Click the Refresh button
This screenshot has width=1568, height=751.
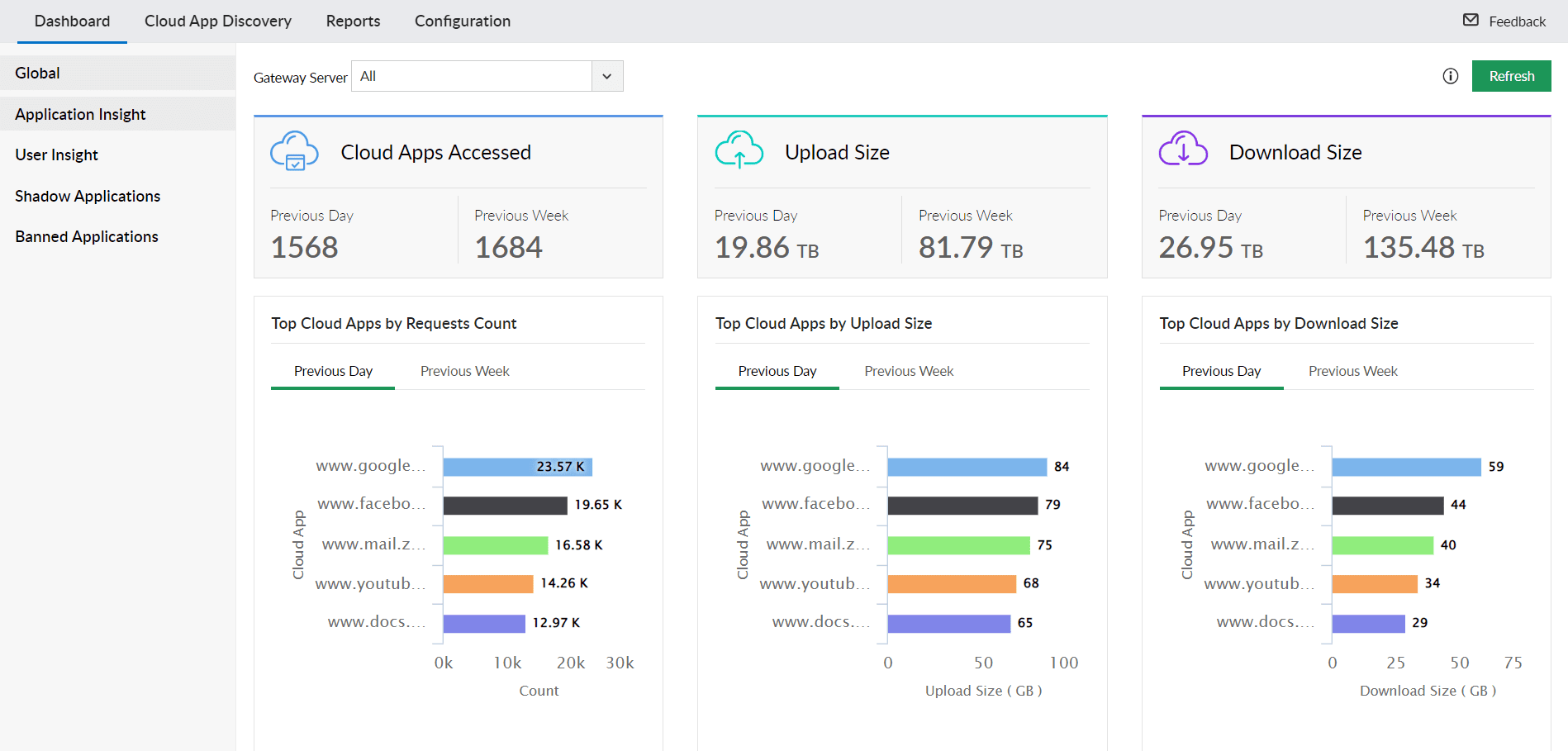[x=1511, y=76]
